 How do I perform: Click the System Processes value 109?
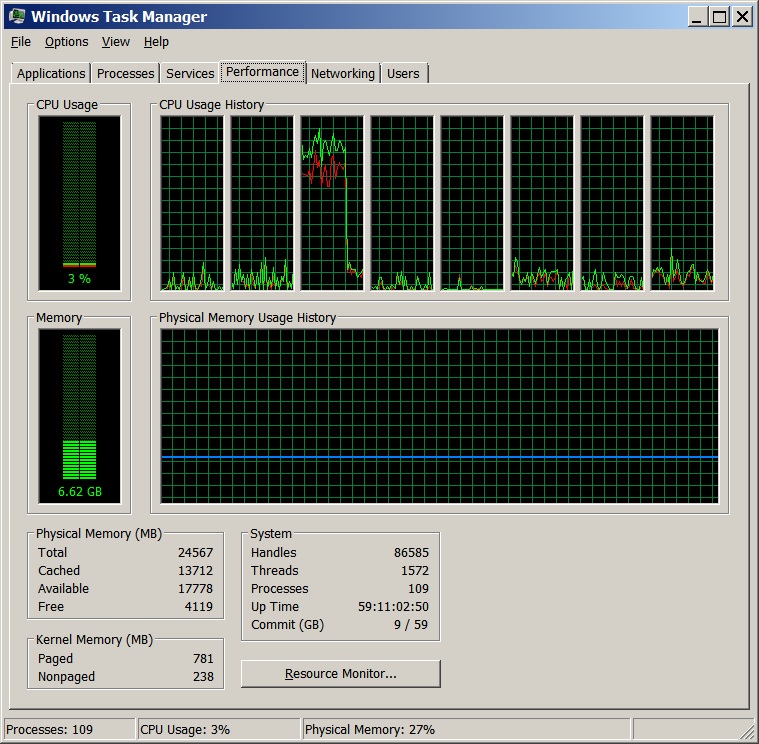(419, 588)
